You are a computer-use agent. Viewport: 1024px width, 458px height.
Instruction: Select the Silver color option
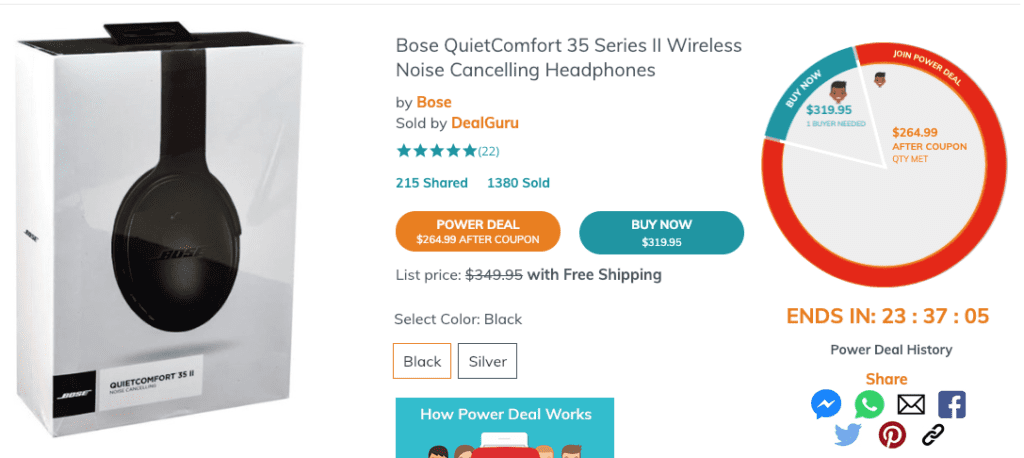point(487,361)
